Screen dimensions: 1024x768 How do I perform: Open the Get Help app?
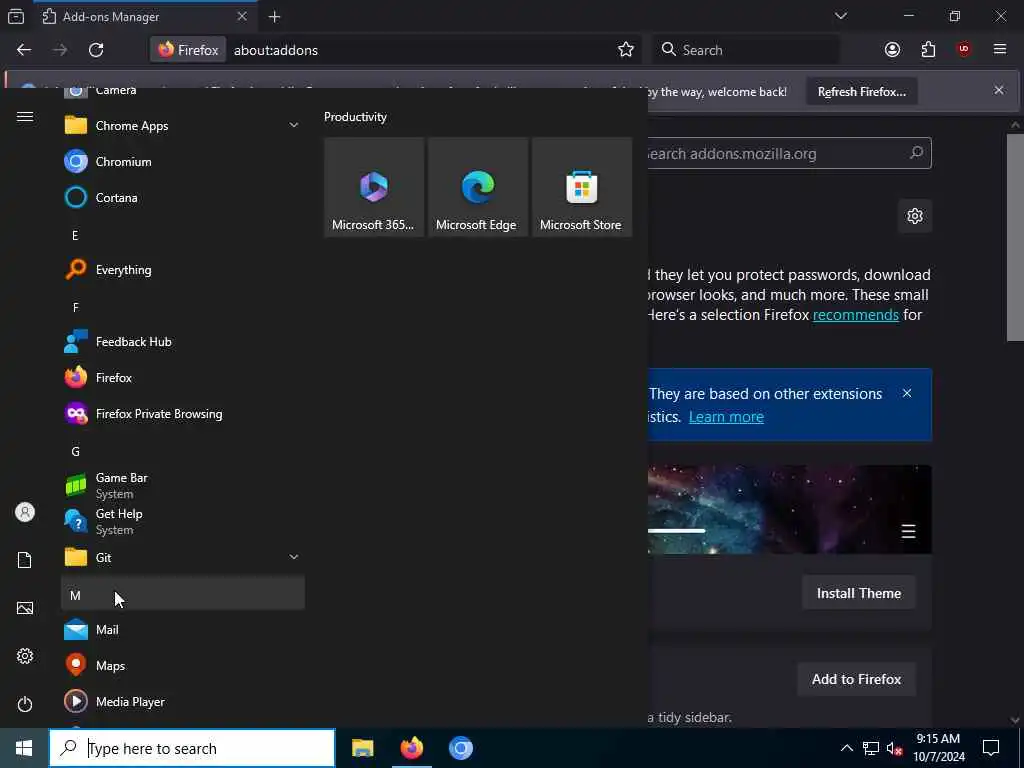tap(183, 521)
